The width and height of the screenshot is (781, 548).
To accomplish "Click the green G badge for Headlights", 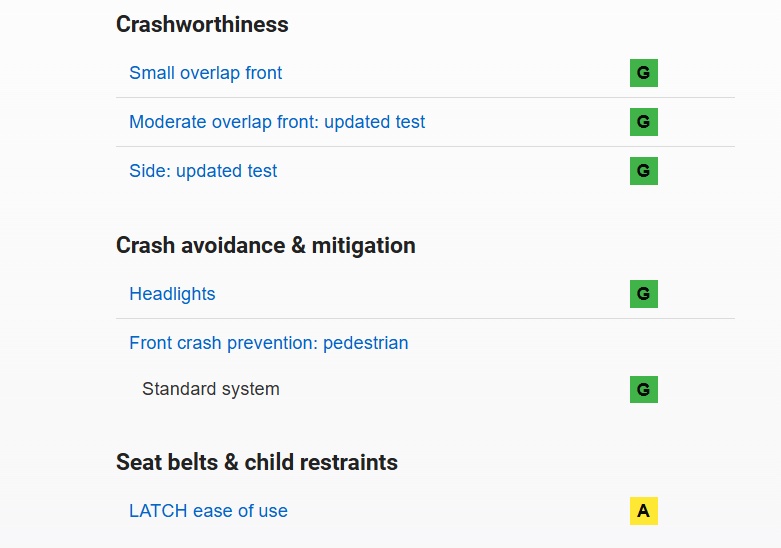I will (644, 294).
